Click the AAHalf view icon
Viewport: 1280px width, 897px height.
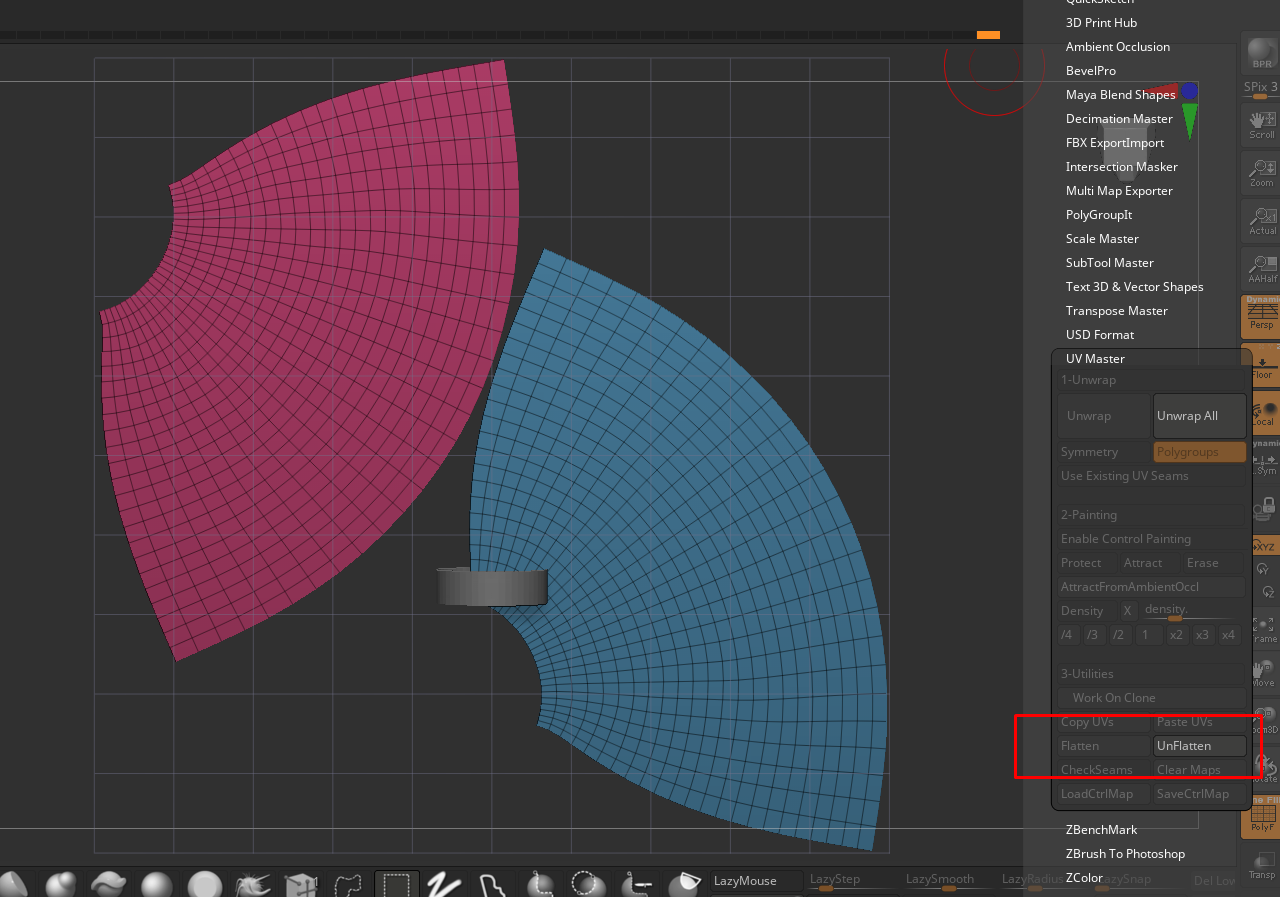(1261, 268)
